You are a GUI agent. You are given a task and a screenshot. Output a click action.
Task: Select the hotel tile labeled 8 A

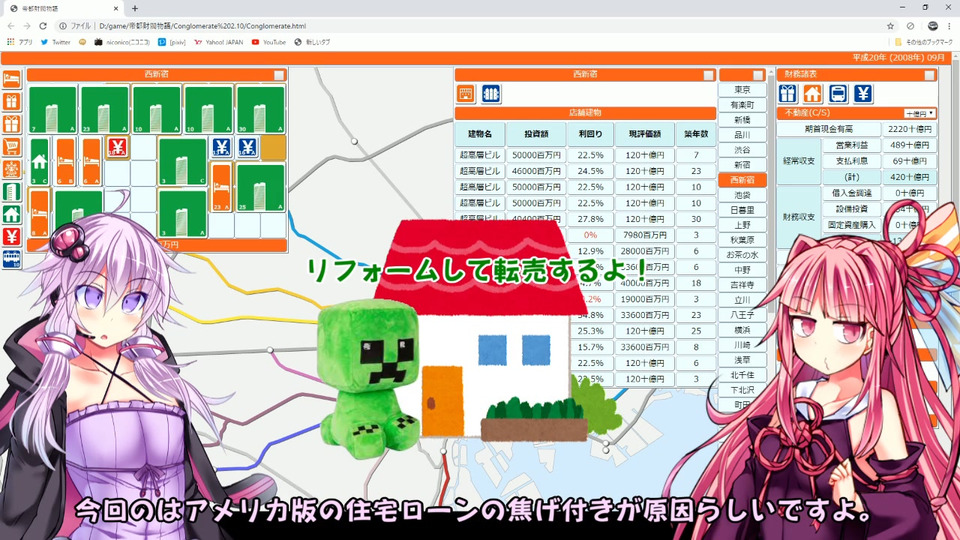click(39, 213)
